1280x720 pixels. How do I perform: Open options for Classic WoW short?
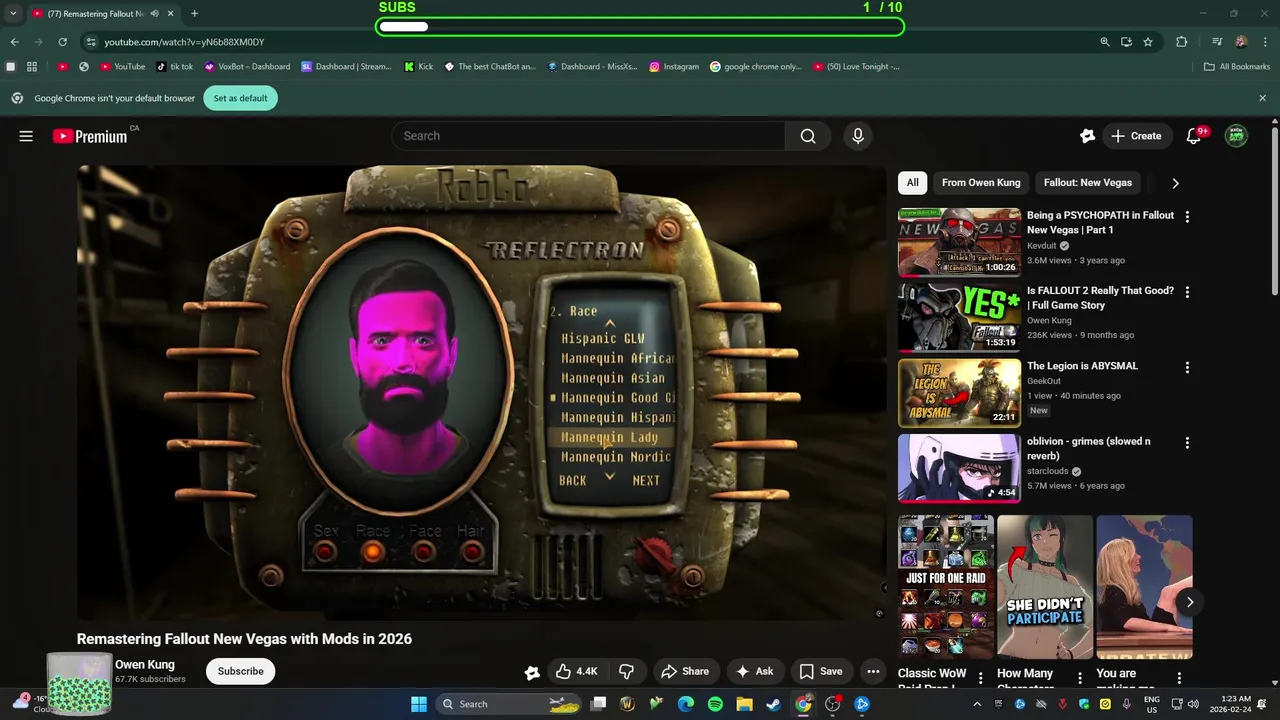pyautogui.click(x=980, y=678)
